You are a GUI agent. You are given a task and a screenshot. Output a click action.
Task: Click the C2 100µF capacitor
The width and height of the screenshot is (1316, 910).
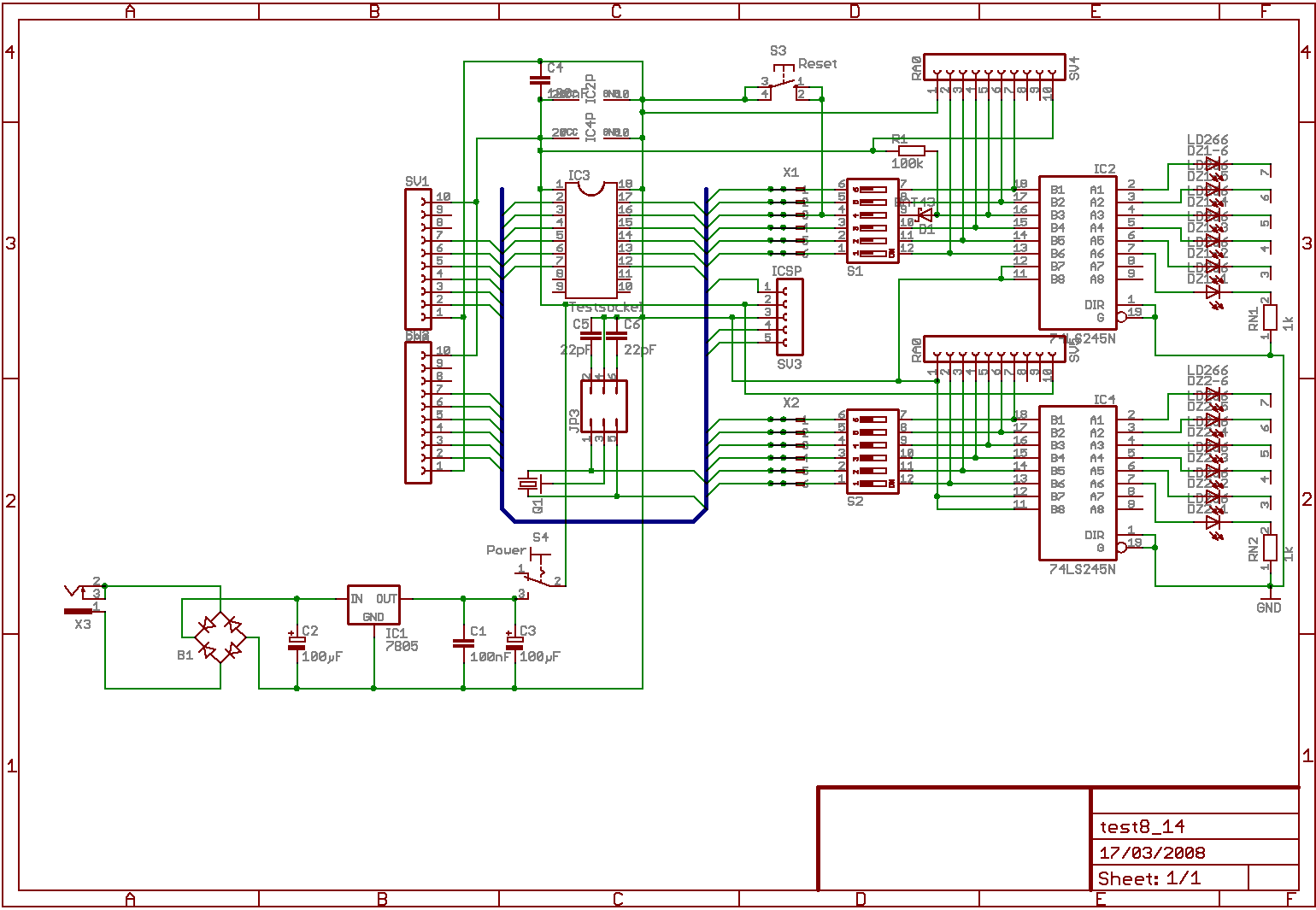[x=296, y=643]
